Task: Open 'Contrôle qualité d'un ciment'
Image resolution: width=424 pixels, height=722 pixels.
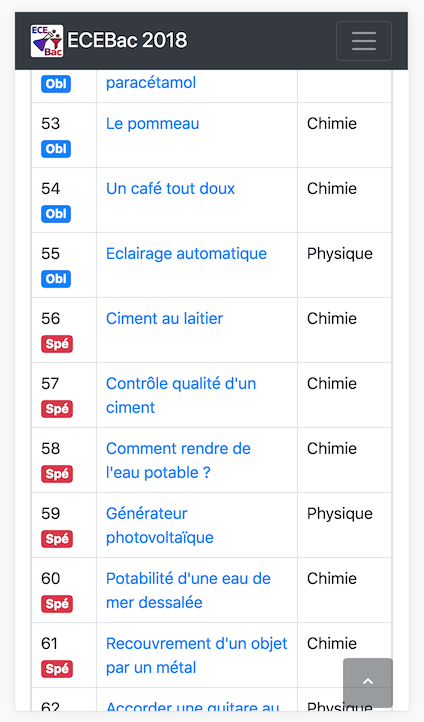Action: [x=181, y=396]
